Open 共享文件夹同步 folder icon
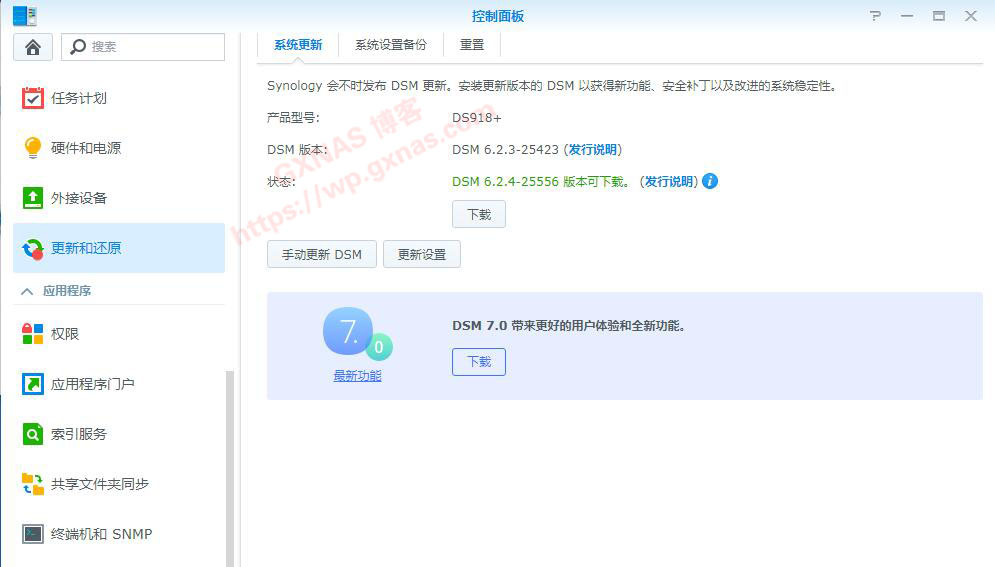The width and height of the screenshot is (995, 567). [x=33, y=484]
